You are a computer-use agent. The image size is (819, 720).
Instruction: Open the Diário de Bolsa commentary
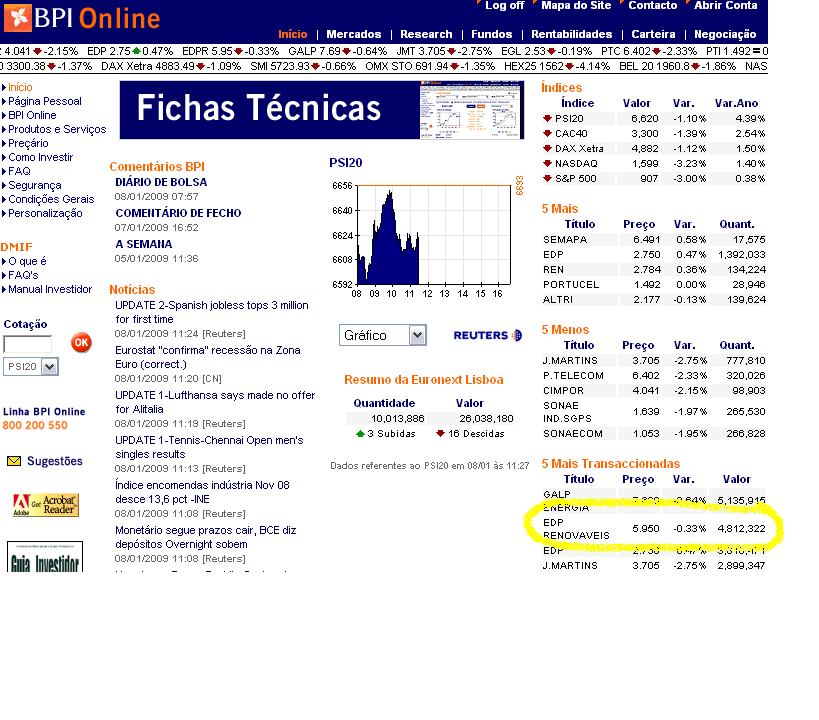pos(161,182)
